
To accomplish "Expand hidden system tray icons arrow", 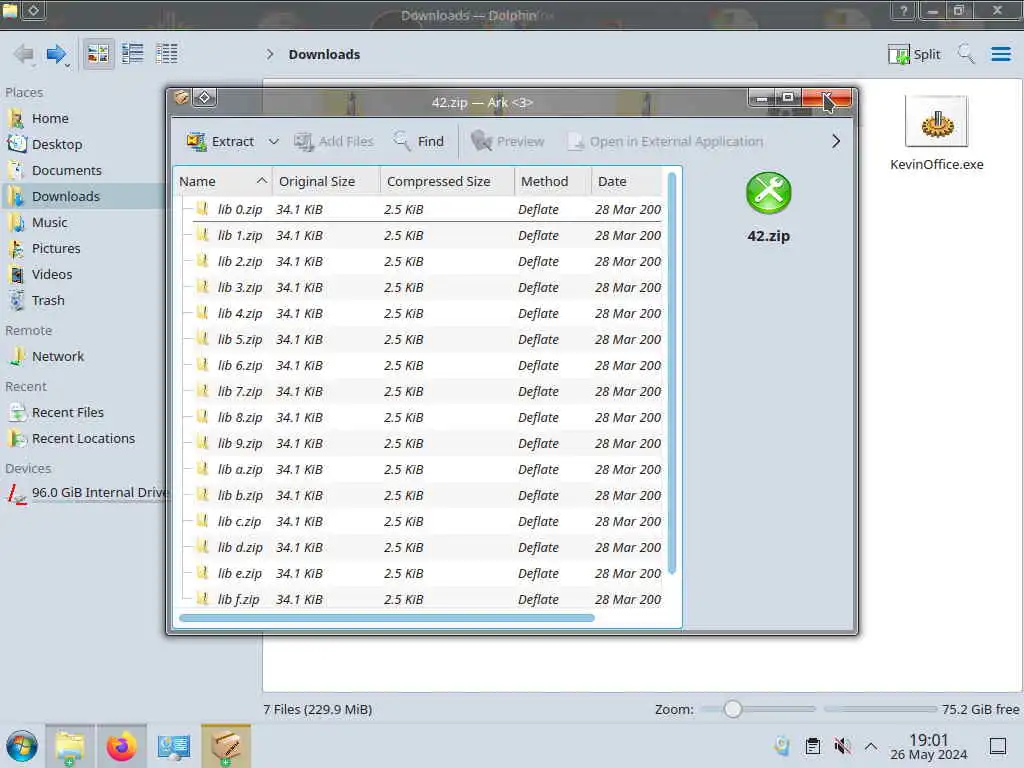I will 871,746.
